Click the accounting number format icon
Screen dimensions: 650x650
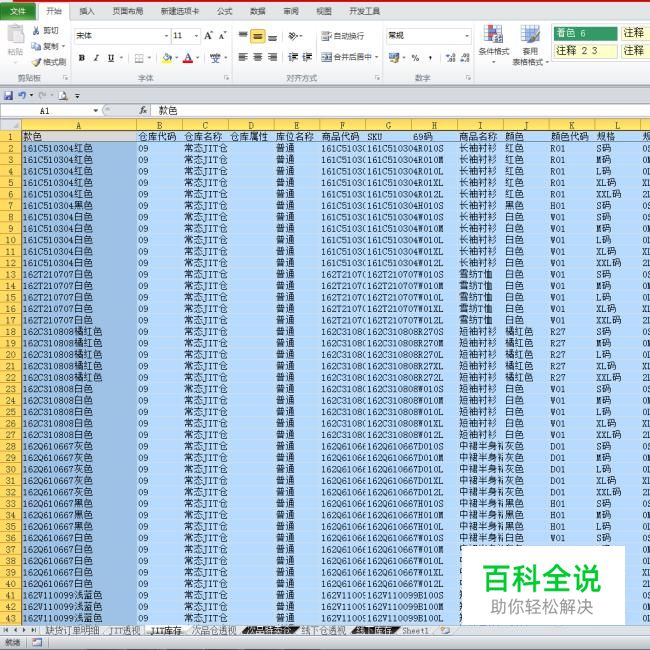[x=394, y=58]
